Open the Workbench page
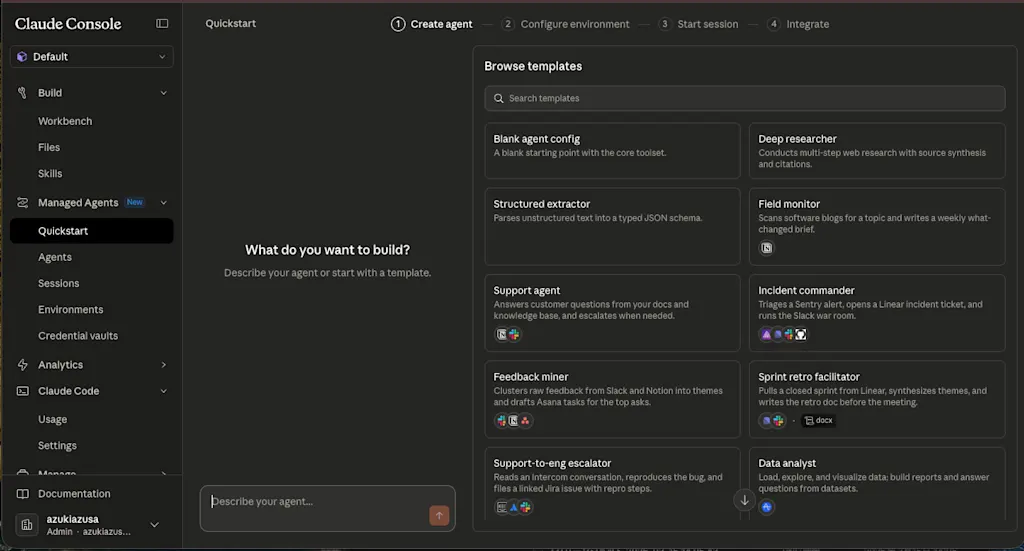Viewport: 1024px width, 551px height. (x=65, y=121)
